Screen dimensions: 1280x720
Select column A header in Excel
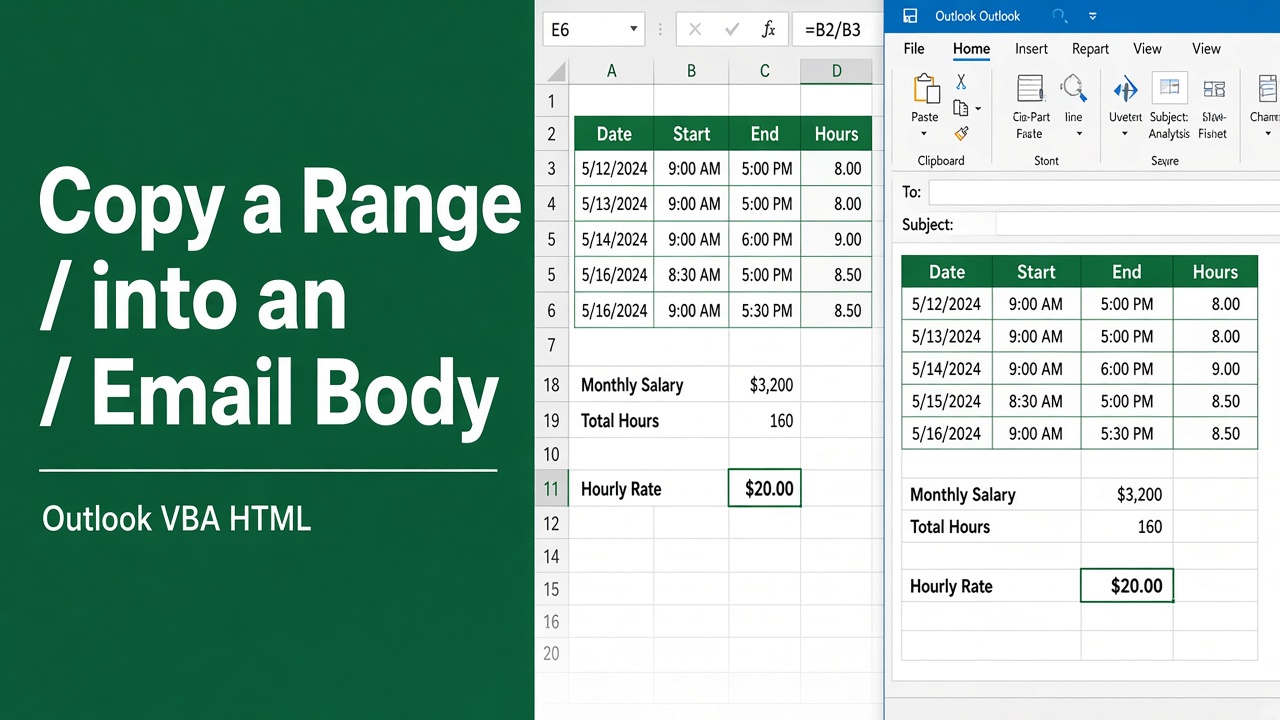tap(611, 71)
